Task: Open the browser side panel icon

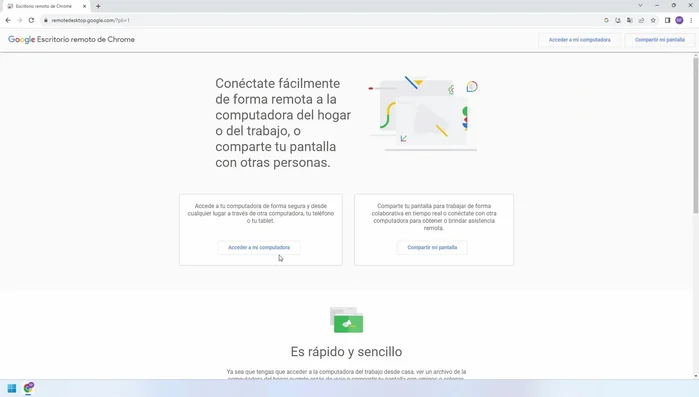Action: (667, 20)
